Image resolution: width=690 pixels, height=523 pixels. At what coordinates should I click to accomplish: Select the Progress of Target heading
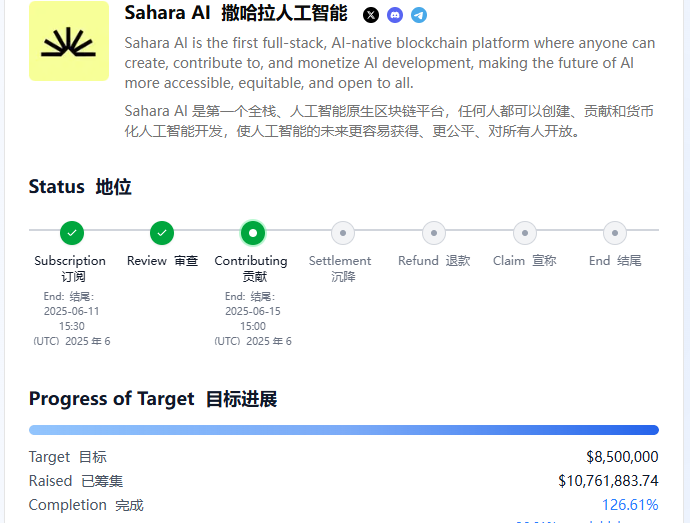(x=153, y=399)
